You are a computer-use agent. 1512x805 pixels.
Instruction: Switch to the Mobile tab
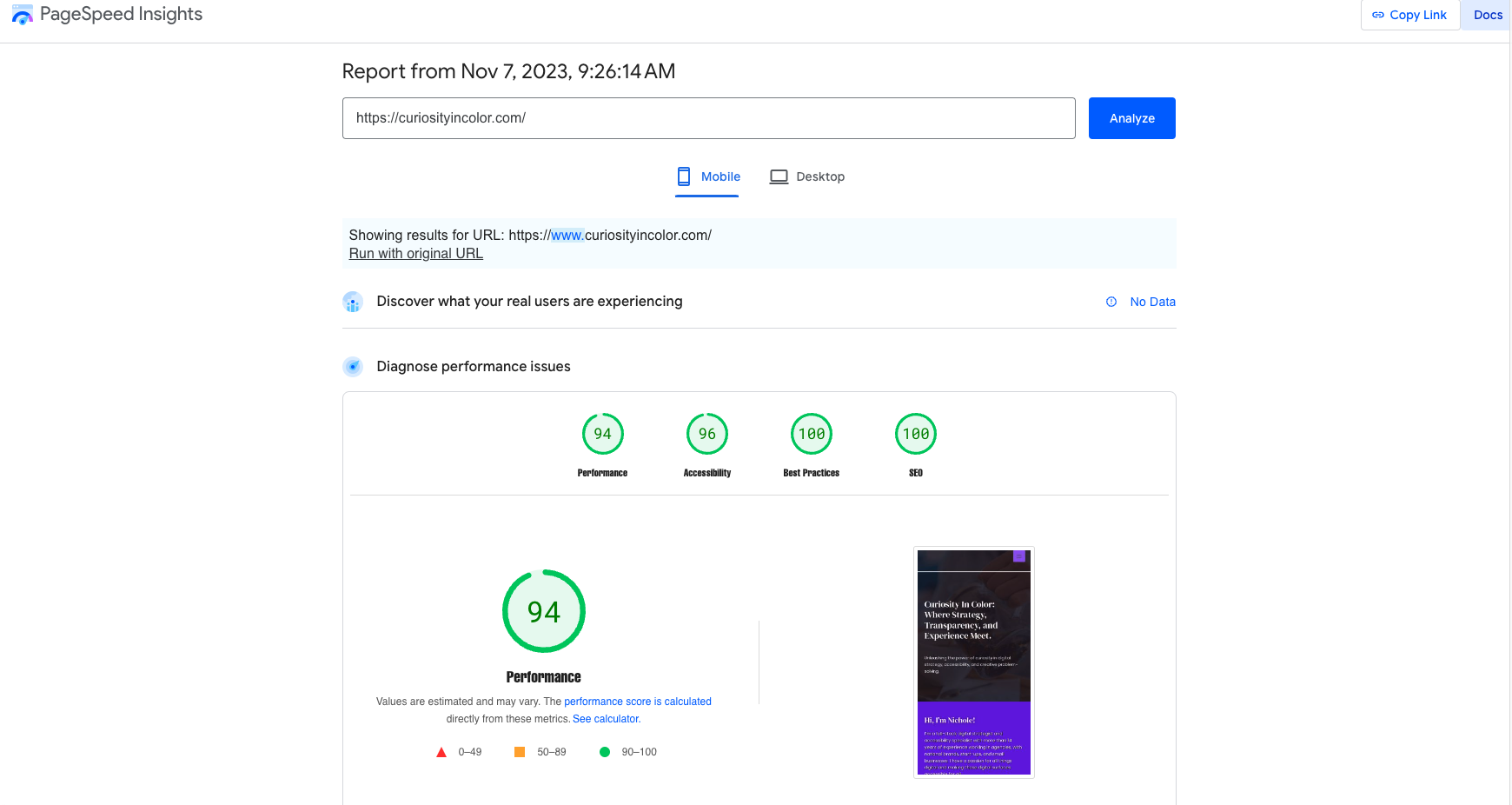click(707, 176)
